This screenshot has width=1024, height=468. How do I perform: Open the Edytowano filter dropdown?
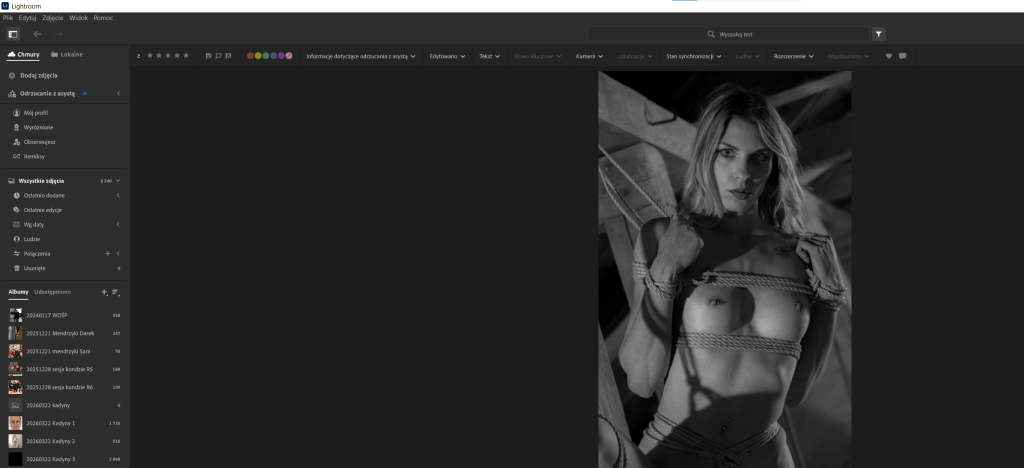(447, 56)
